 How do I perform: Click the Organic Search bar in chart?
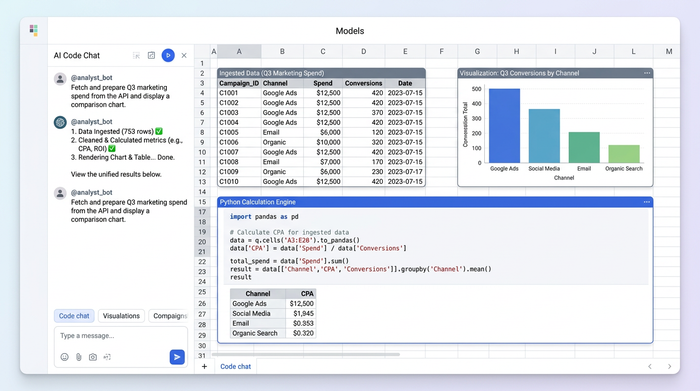(x=624, y=154)
